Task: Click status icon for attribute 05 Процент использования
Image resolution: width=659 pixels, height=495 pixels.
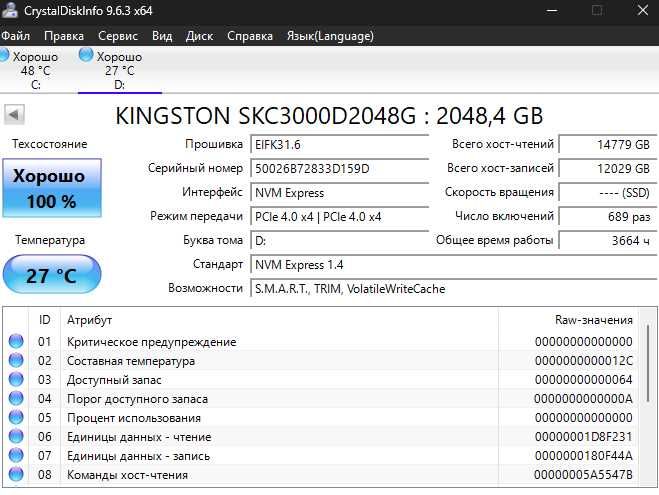Action: point(16,417)
